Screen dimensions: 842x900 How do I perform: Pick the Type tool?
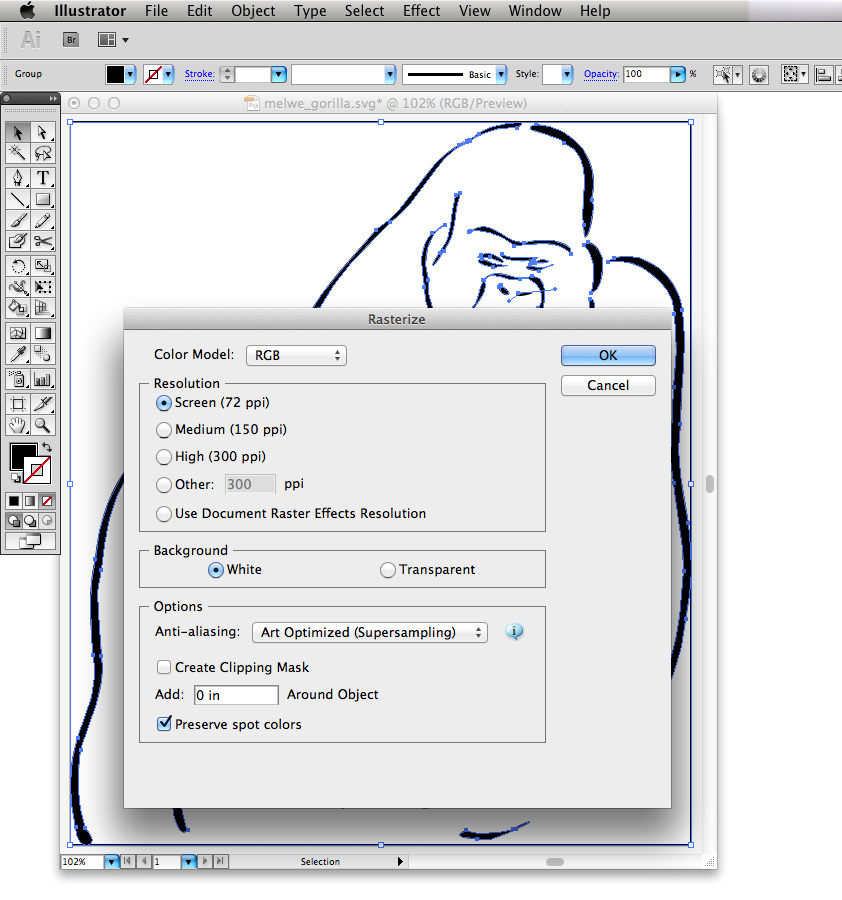[42, 177]
